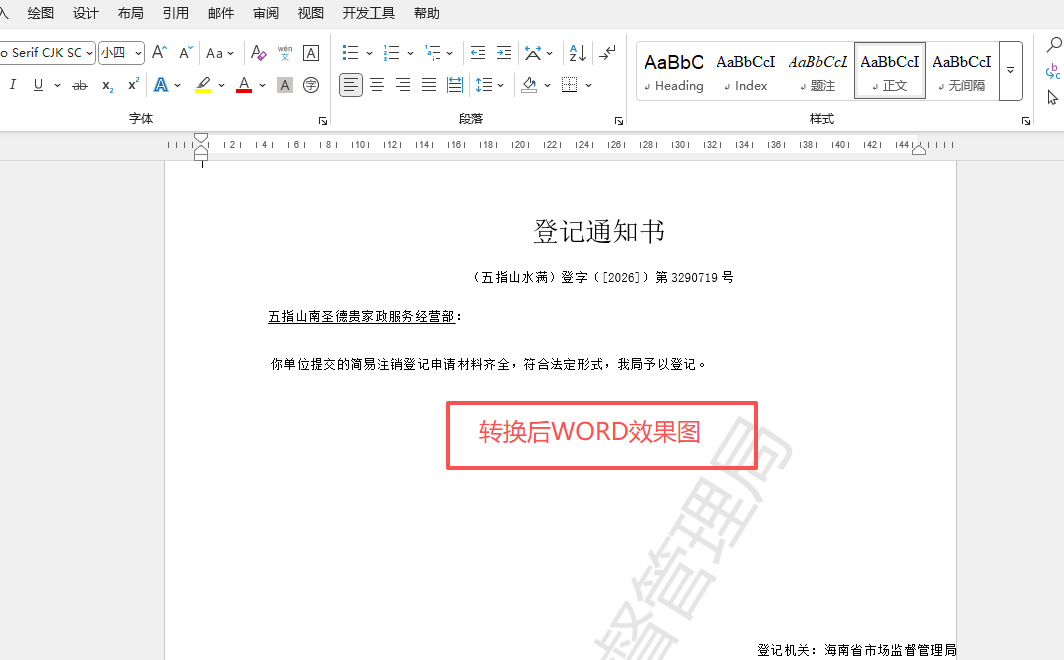Justify text alignment
The height and width of the screenshot is (660, 1064).
[429, 85]
